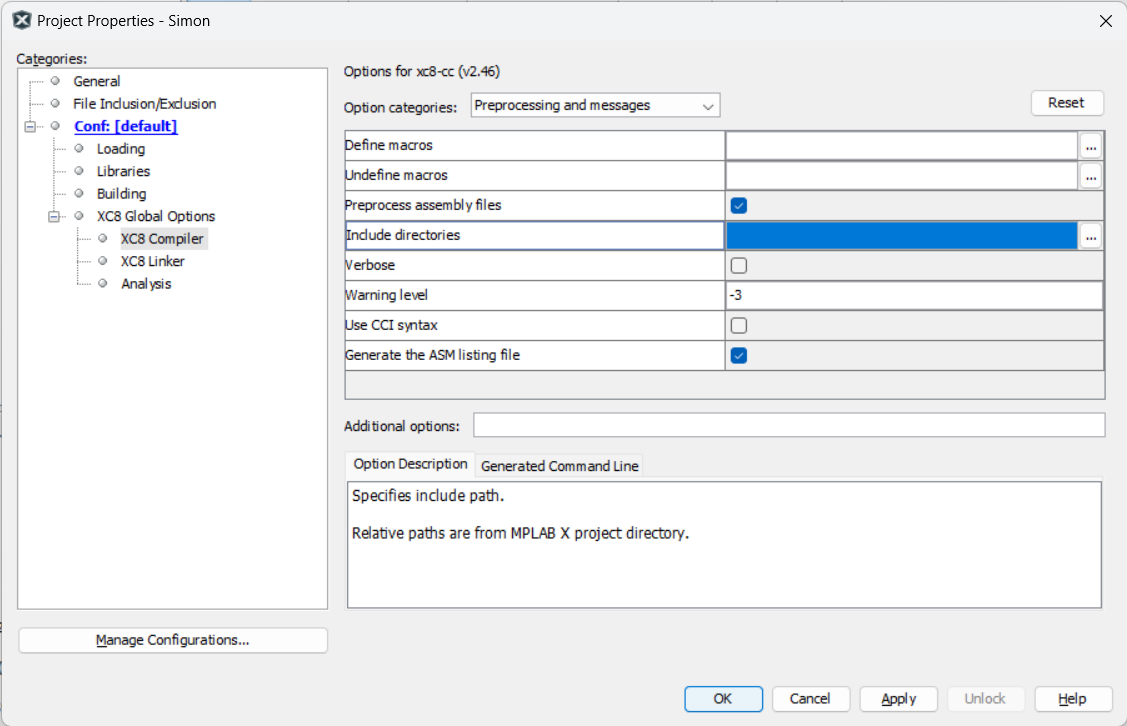Image resolution: width=1127 pixels, height=726 pixels.
Task: Select General category in tree
Action: click(96, 81)
